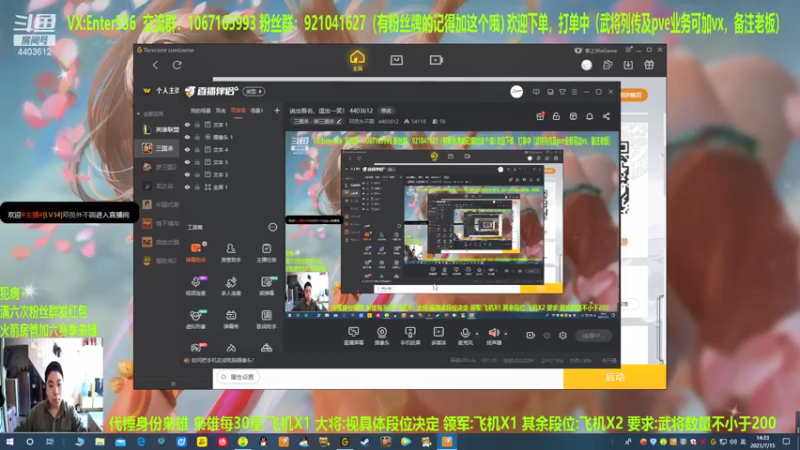Open the 弹幕助手 tool
The image size is (800, 450).
click(x=195, y=253)
